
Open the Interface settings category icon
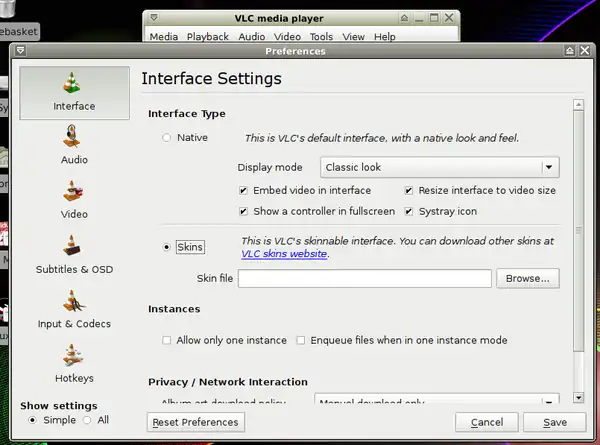click(75, 84)
